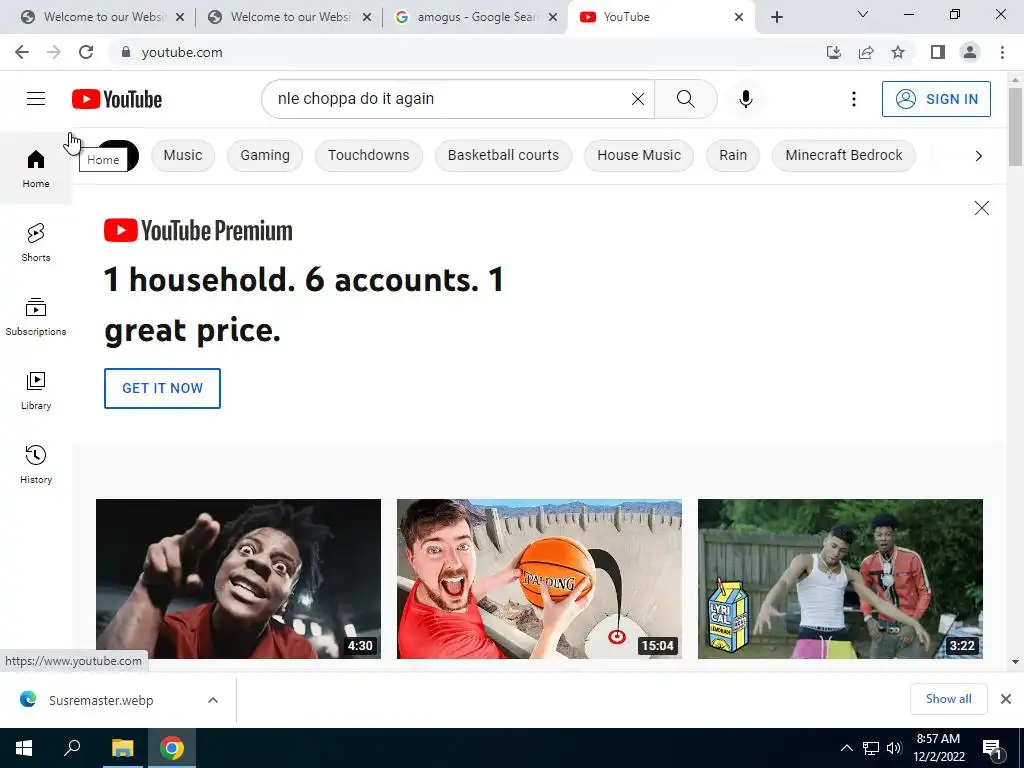Open the 15:04 basketball video thumbnail
The image size is (1024, 768).
click(x=539, y=579)
